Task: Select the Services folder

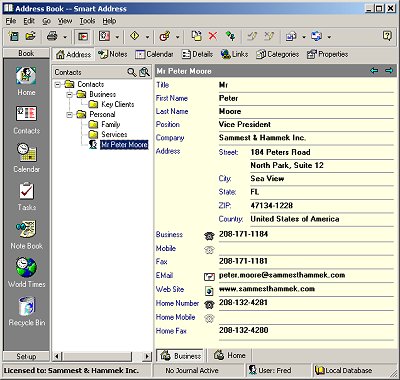Action: [114, 134]
